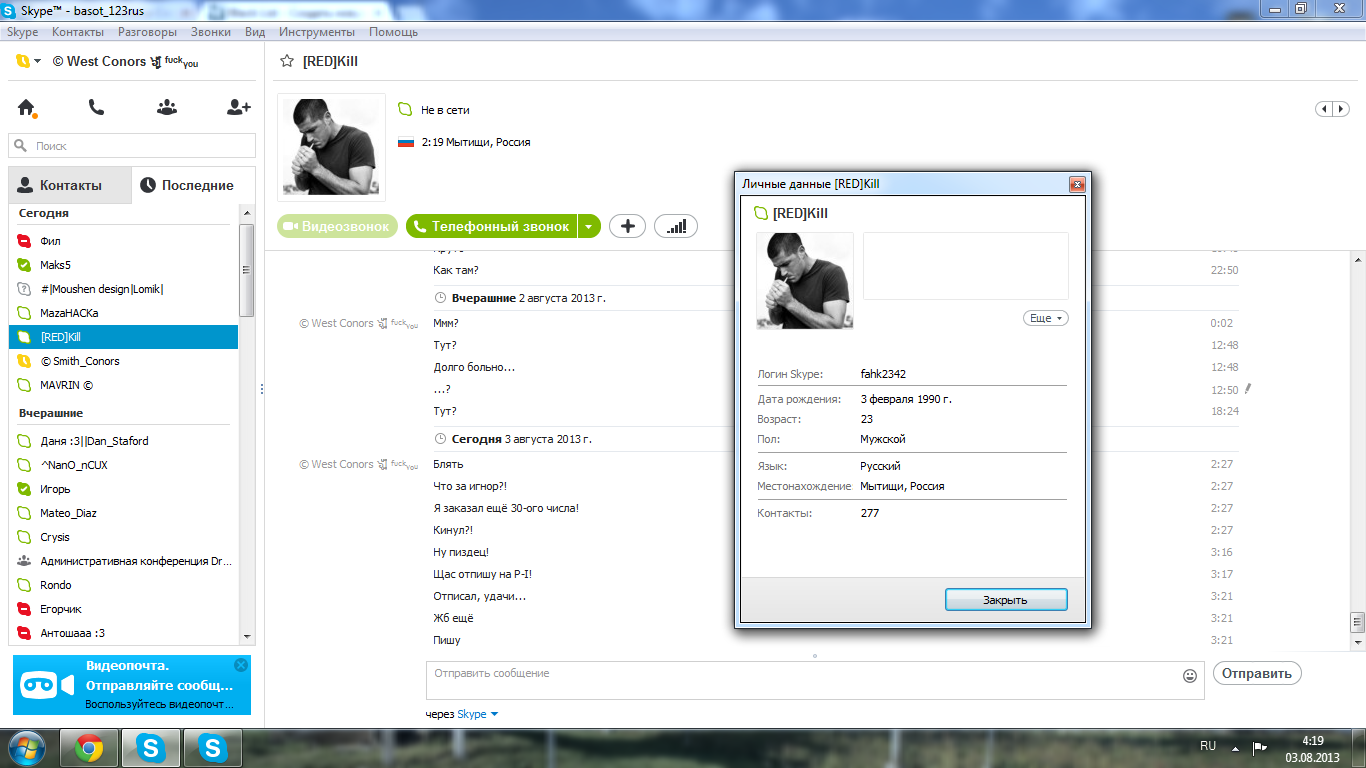Toggle favorite star for [RED]Kill

[x=287, y=61]
